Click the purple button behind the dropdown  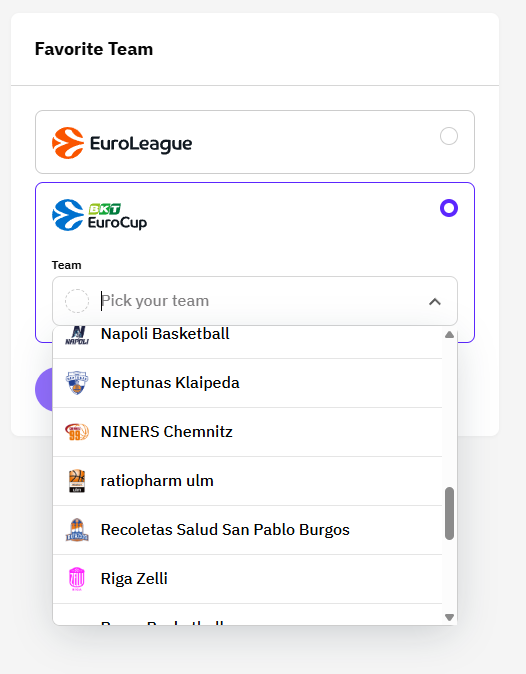(43, 389)
